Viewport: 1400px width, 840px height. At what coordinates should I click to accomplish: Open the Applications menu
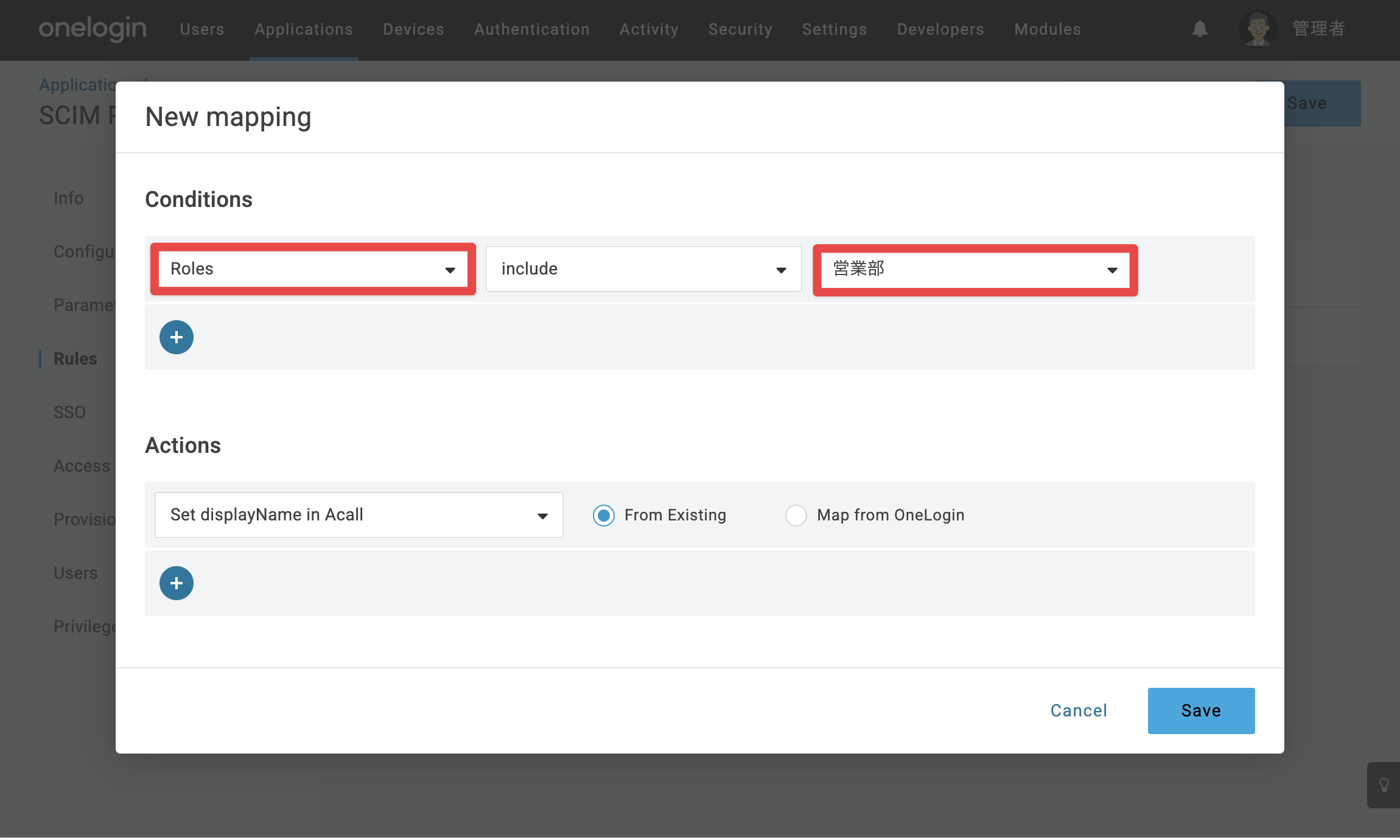[x=304, y=29]
